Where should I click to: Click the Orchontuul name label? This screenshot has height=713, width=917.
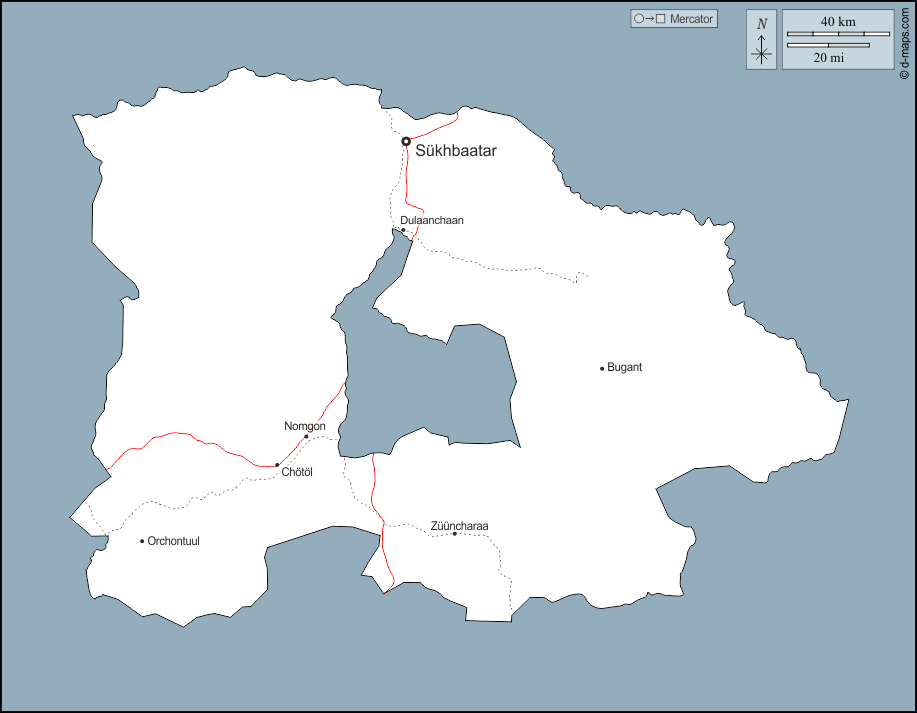174,541
